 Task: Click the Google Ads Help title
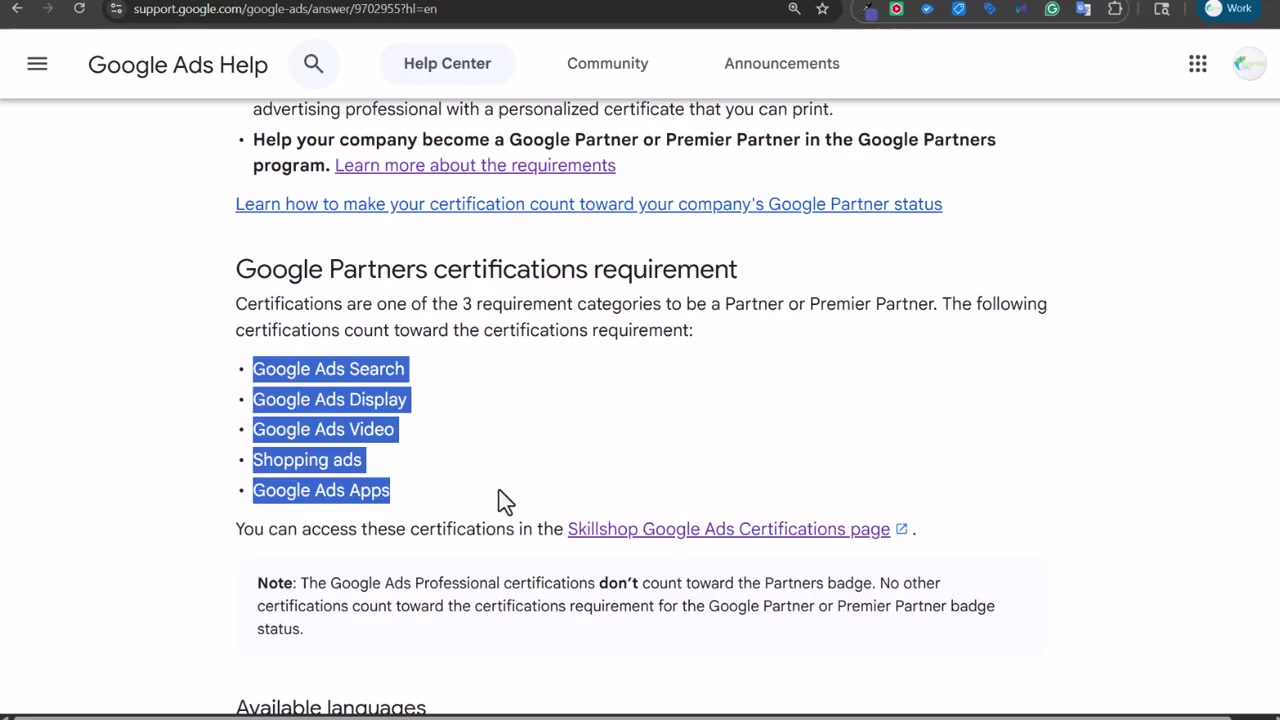(x=178, y=64)
